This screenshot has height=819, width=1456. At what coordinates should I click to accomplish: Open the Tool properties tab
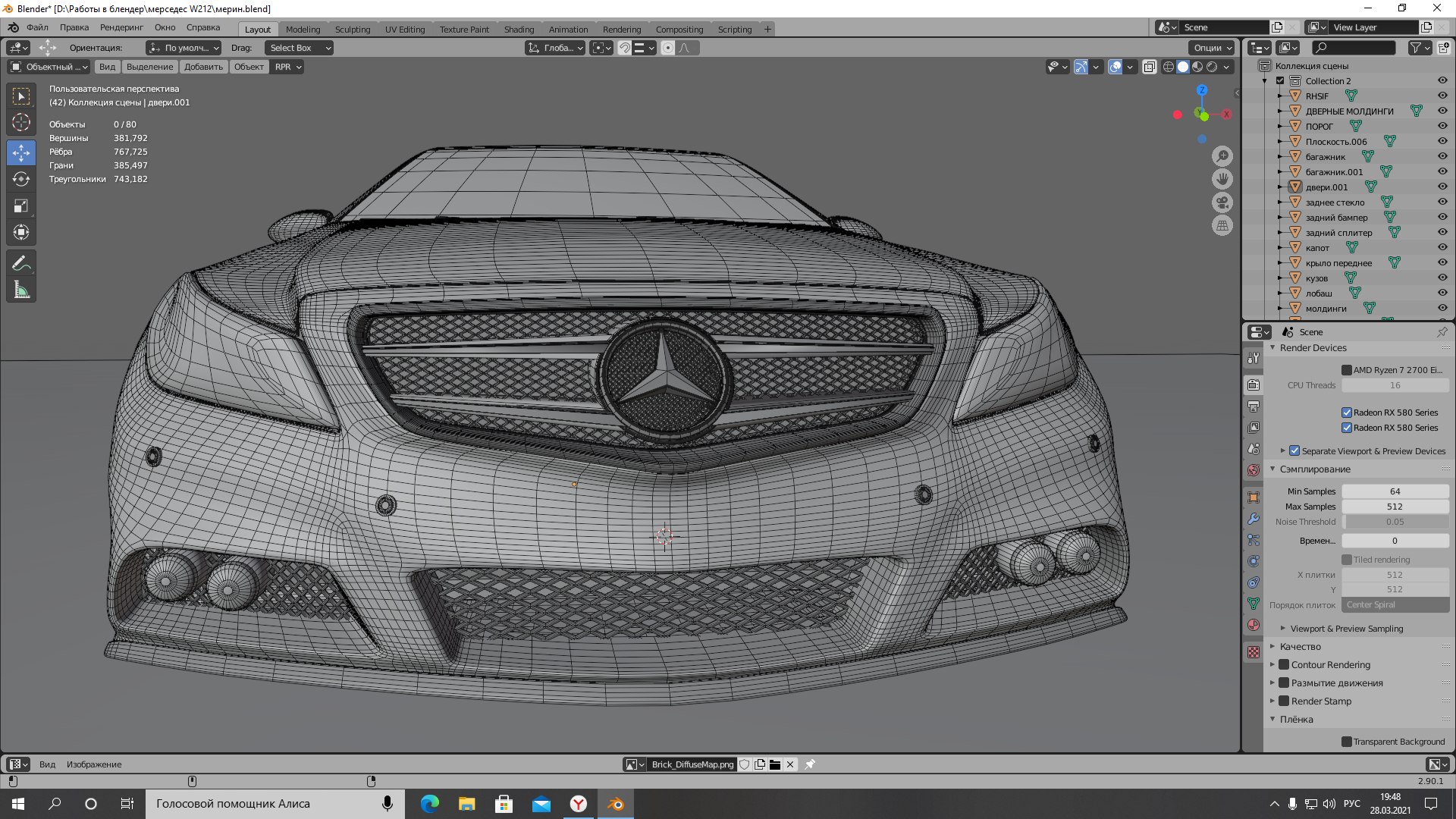point(1254,358)
